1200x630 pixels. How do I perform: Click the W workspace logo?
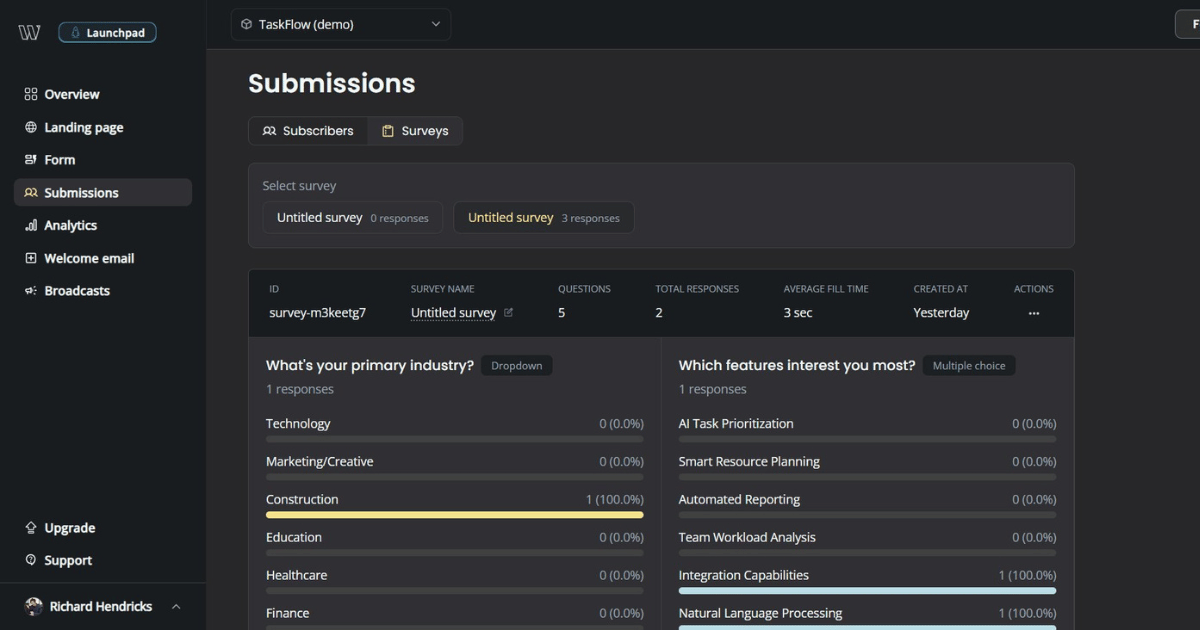(28, 31)
